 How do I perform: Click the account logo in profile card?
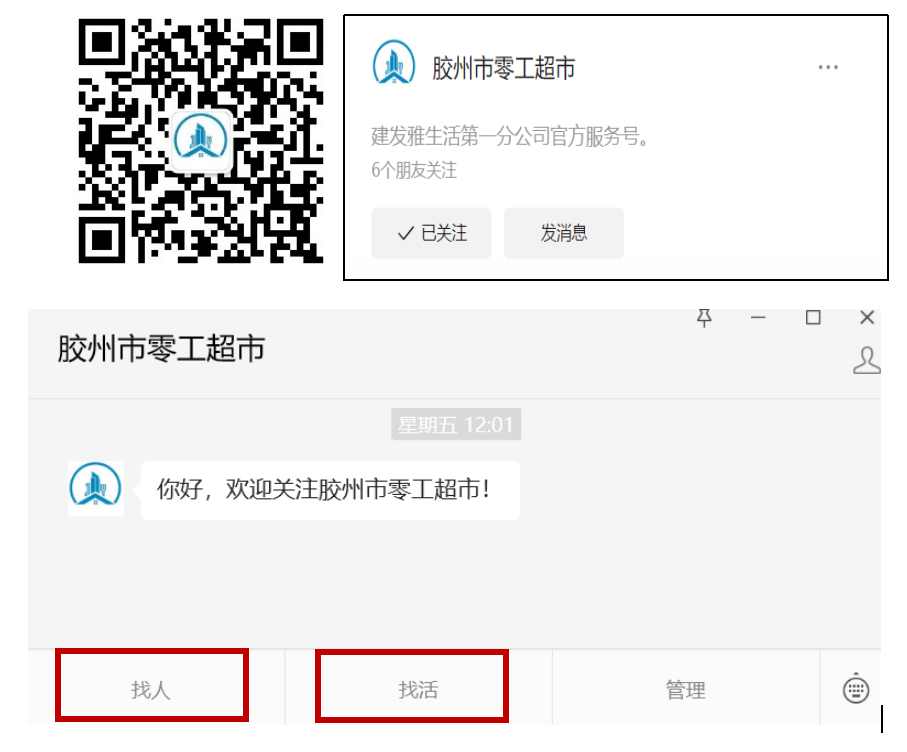click(x=394, y=62)
